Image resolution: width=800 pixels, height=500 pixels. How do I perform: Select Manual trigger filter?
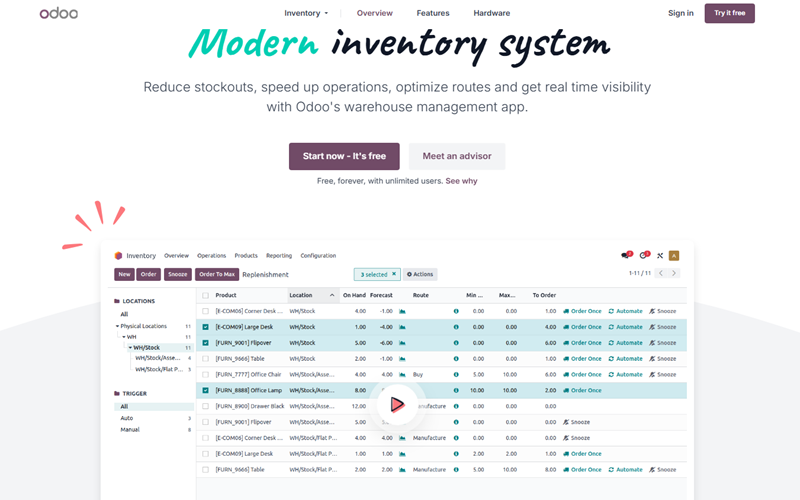click(130, 430)
